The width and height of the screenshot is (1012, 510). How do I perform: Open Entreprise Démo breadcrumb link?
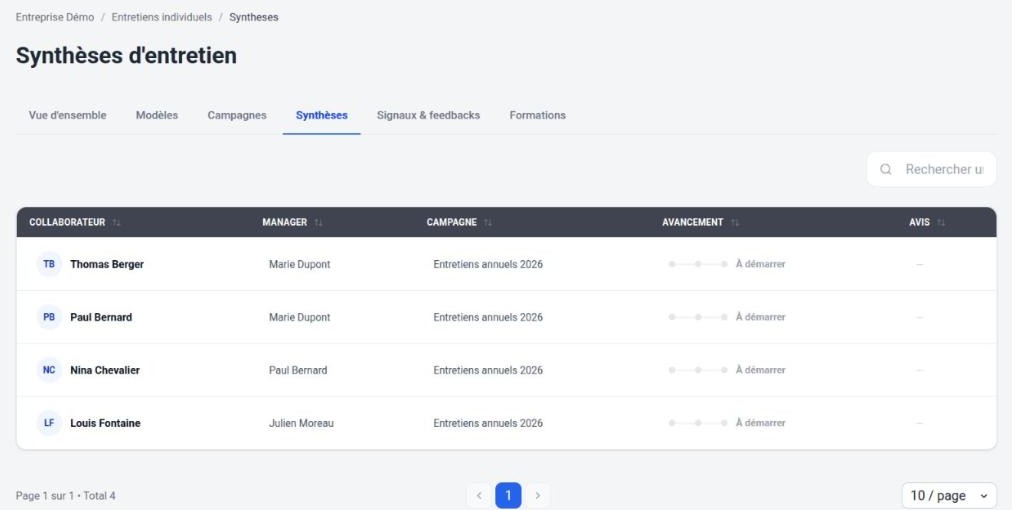55,17
